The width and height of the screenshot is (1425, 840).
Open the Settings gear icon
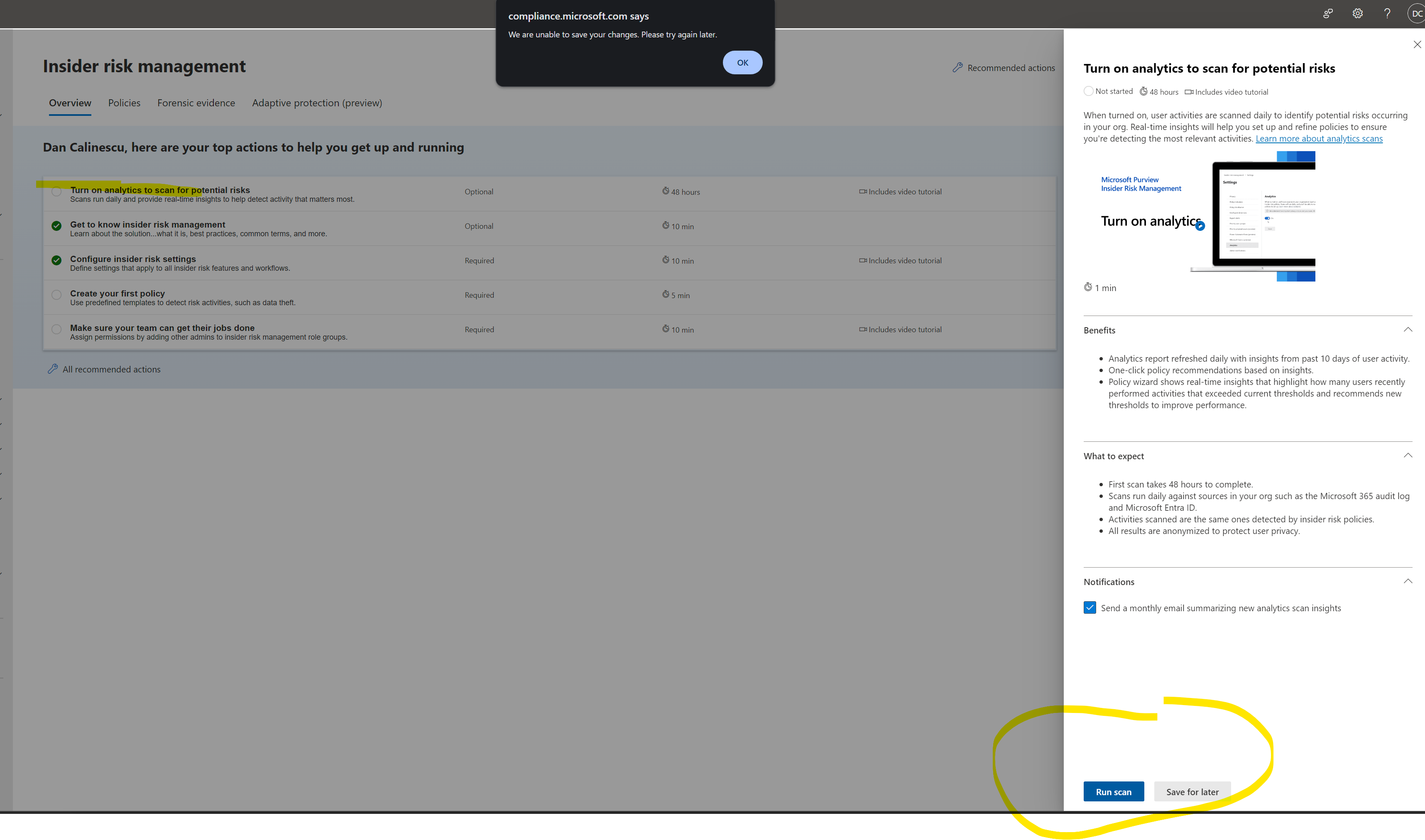click(1357, 13)
